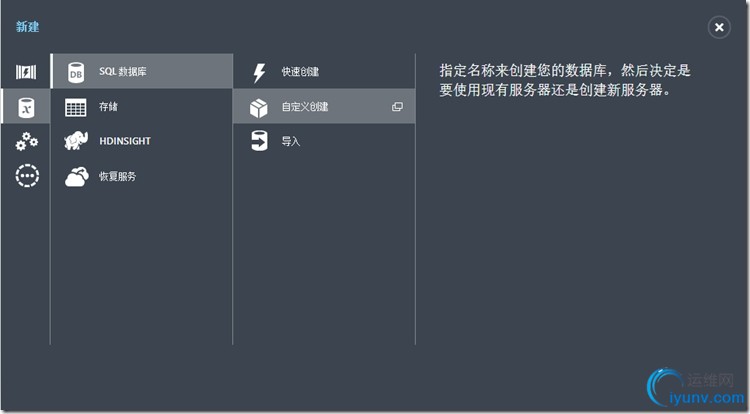Choose 快速创建 option
750x414 pixels.
tap(301, 73)
